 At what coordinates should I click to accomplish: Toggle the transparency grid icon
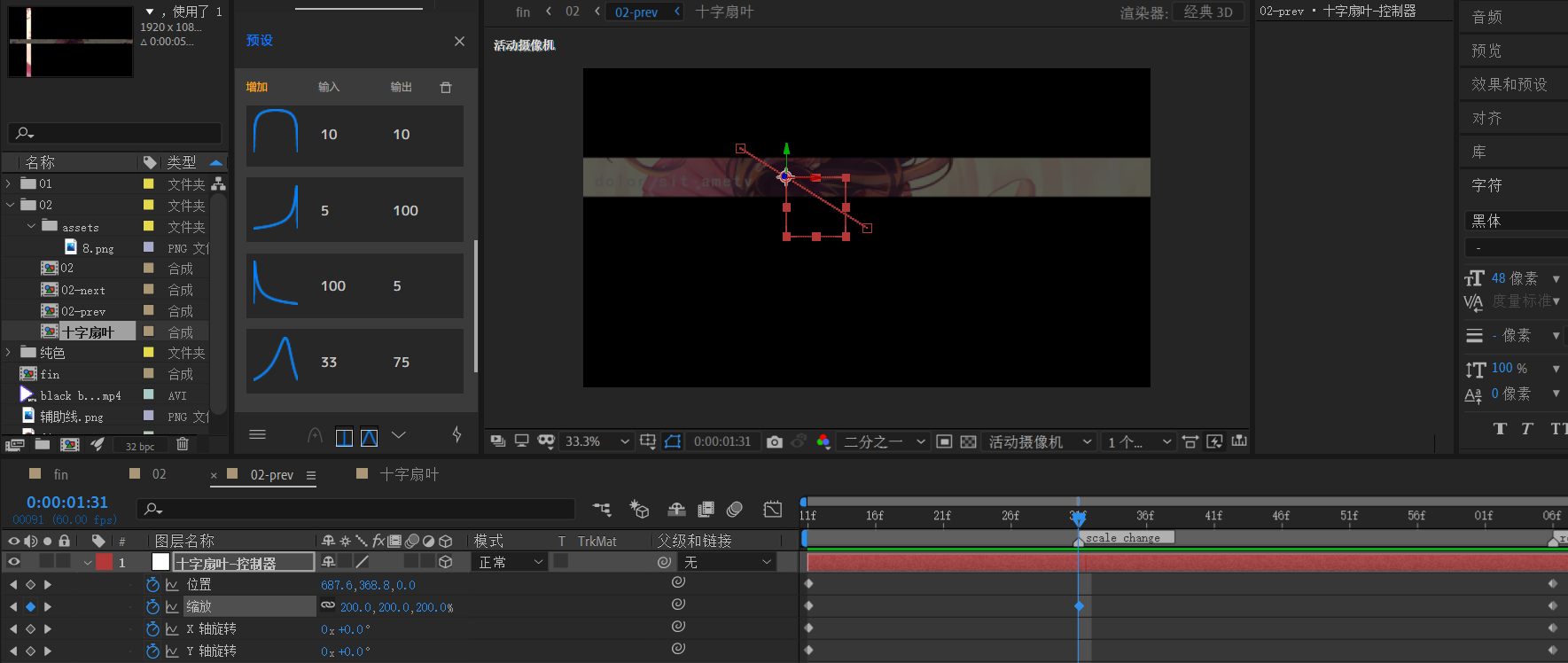969,441
